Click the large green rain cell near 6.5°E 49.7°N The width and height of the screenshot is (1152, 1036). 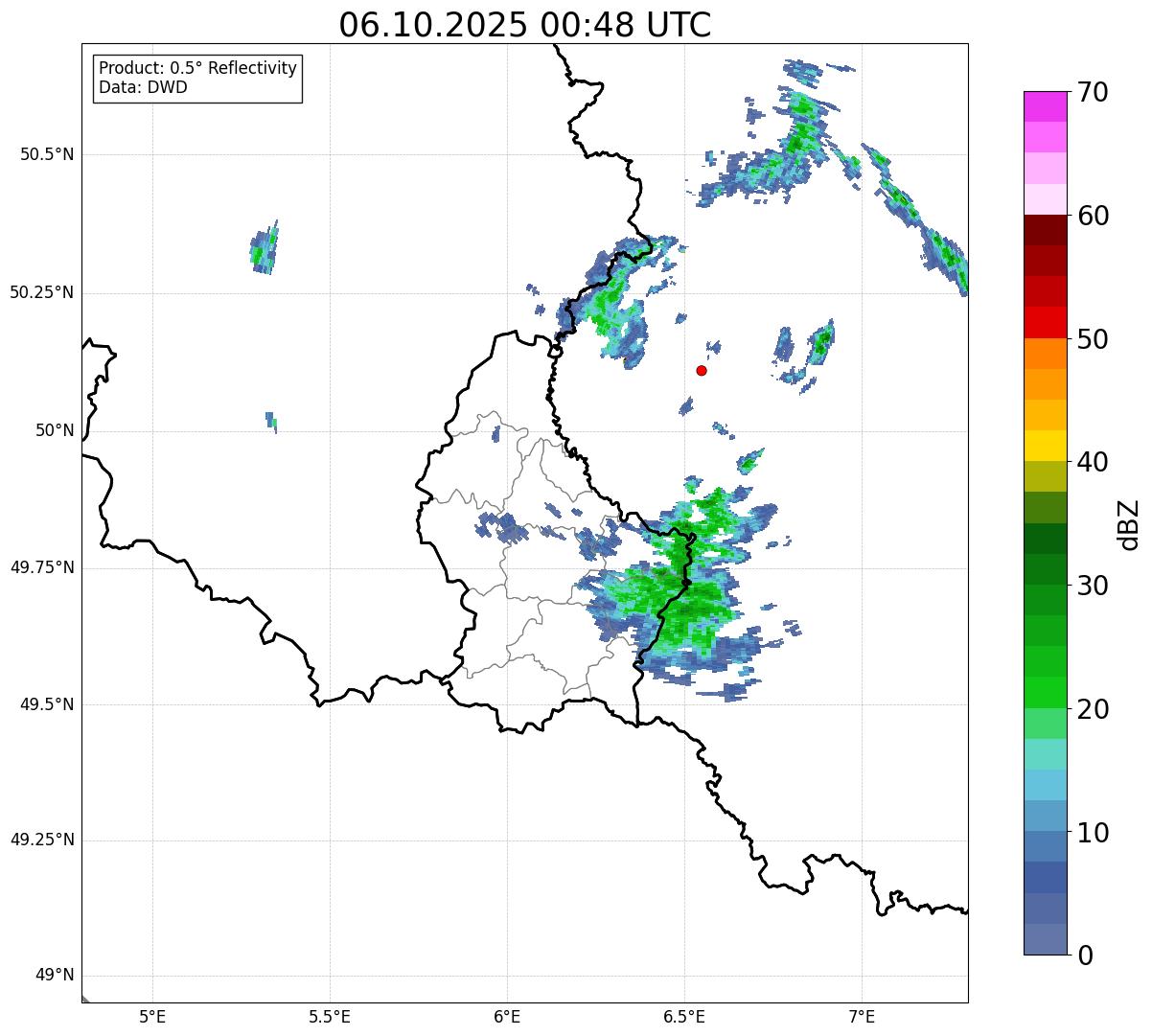tap(671, 604)
